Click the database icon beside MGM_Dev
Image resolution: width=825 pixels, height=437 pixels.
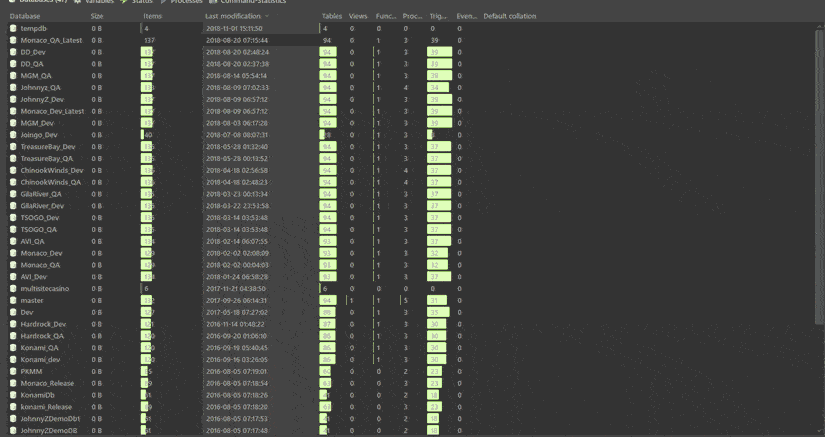13,123
